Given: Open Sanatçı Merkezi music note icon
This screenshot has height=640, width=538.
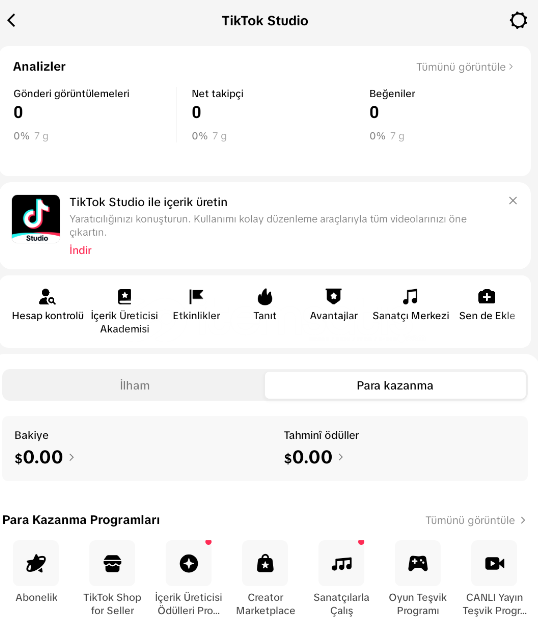Looking at the screenshot, I should tap(410, 297).
